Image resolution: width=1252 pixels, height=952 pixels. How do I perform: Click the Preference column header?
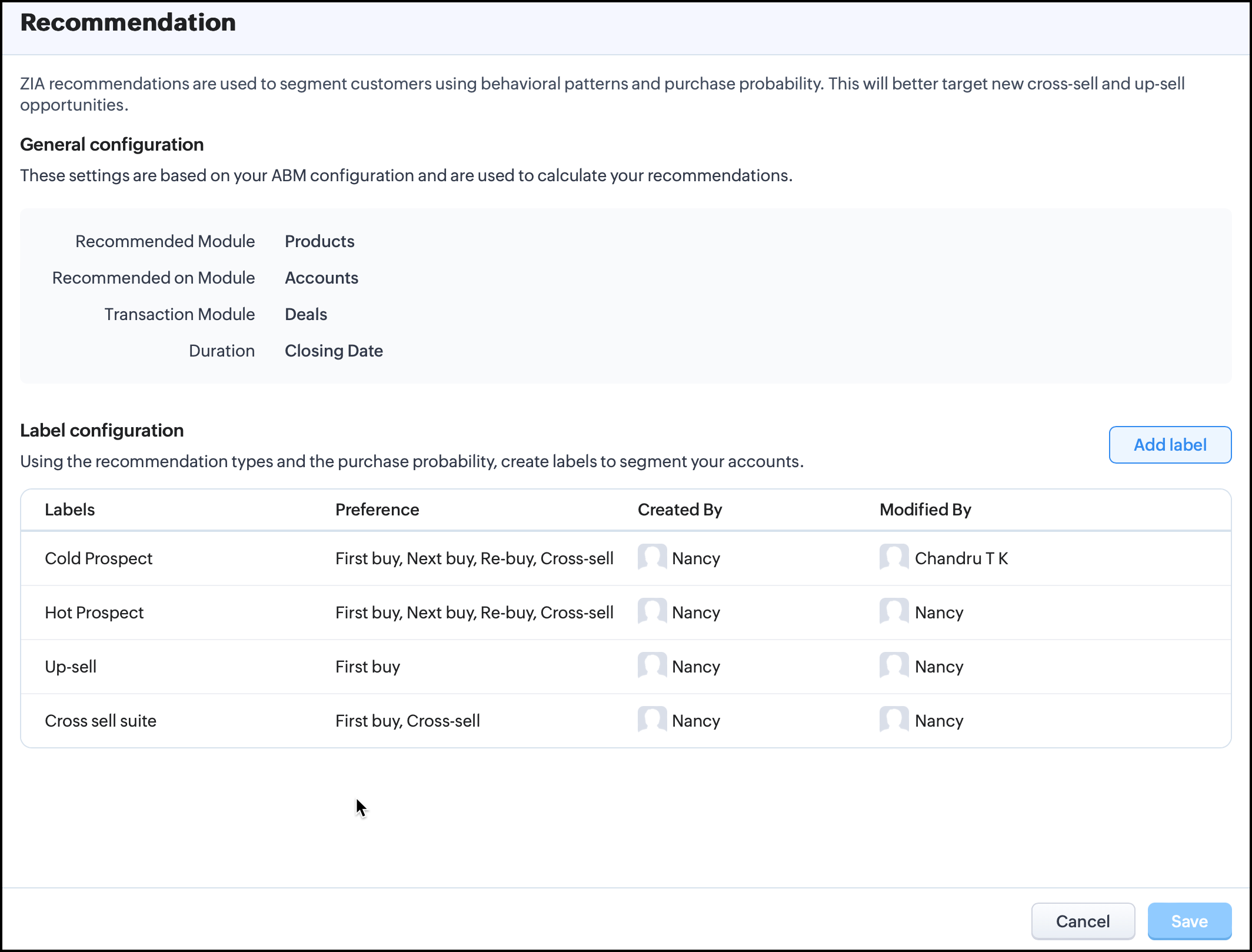377,510
